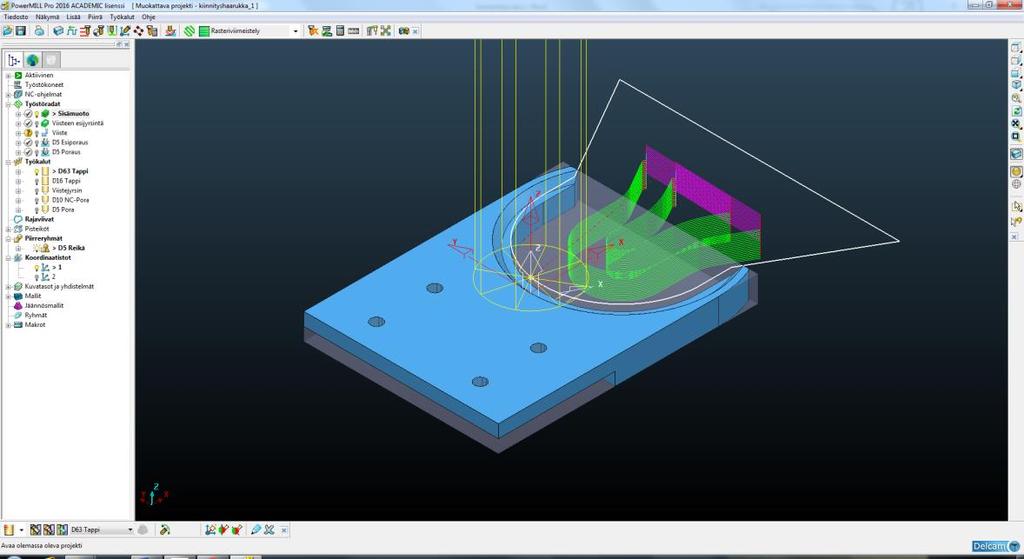Close the explorer panel with its small X

tap(127, 44)
